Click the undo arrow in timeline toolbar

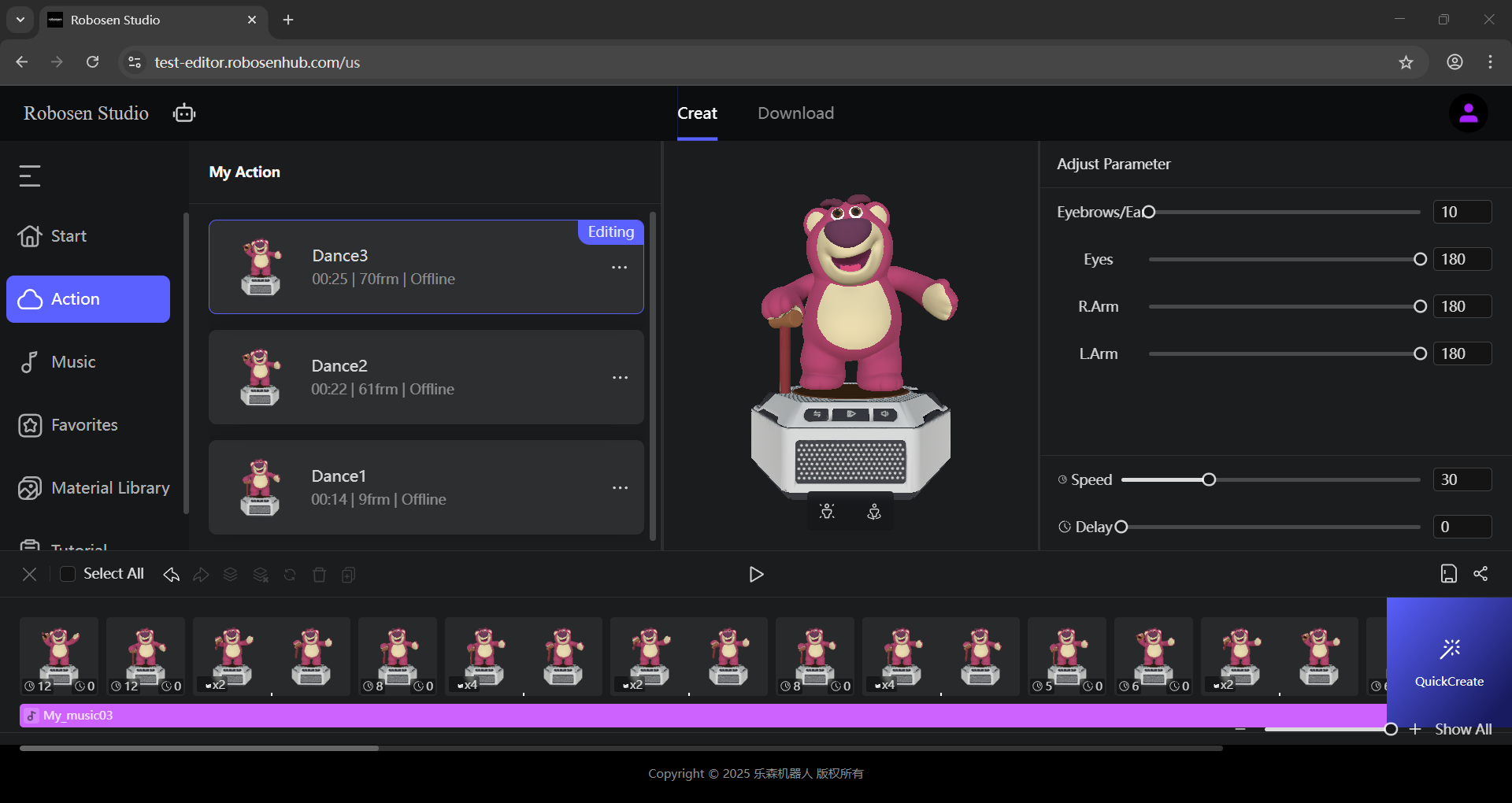[171, 575]
